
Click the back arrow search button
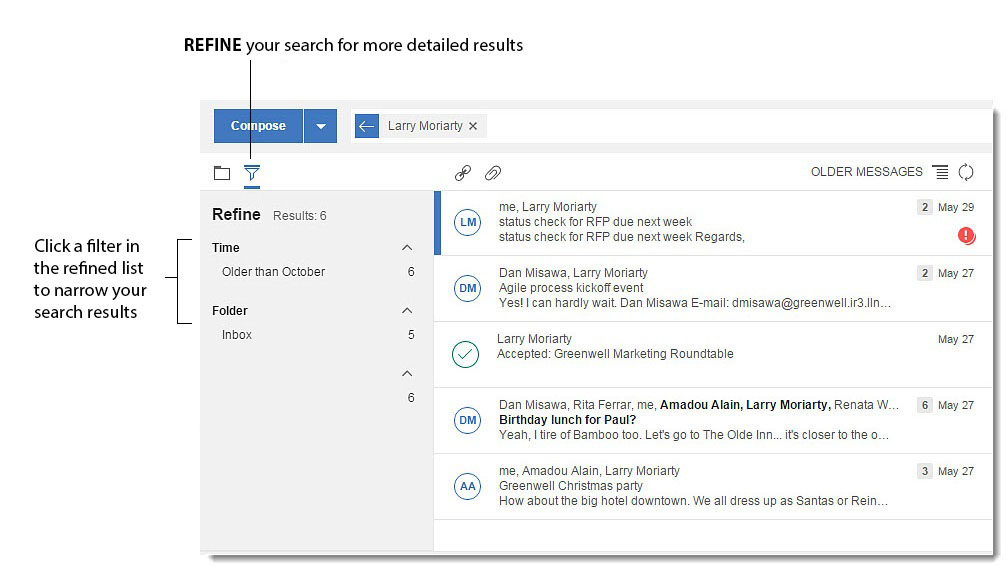[366, 126]
